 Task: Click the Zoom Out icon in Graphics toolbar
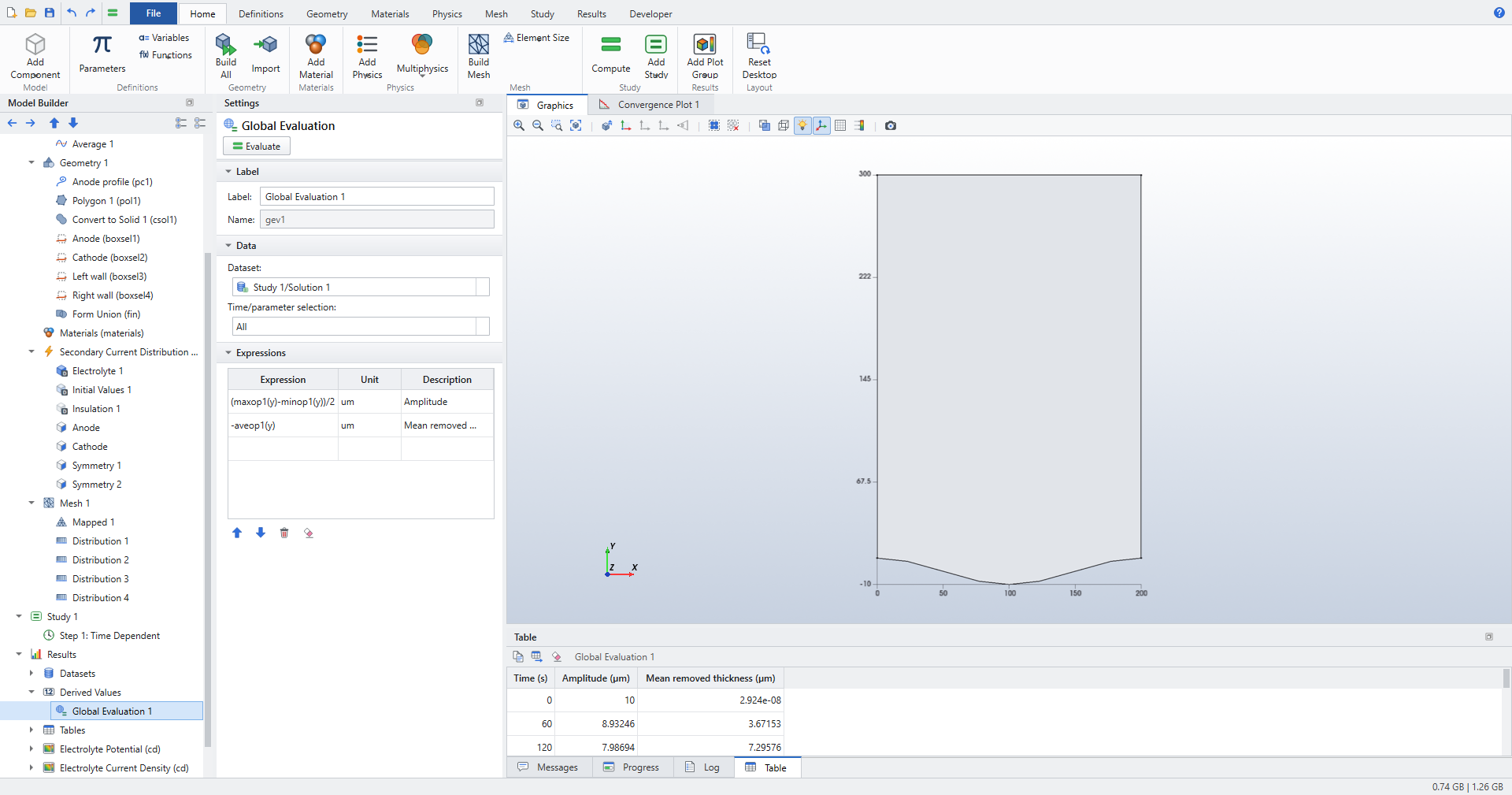tap(538, 125)
